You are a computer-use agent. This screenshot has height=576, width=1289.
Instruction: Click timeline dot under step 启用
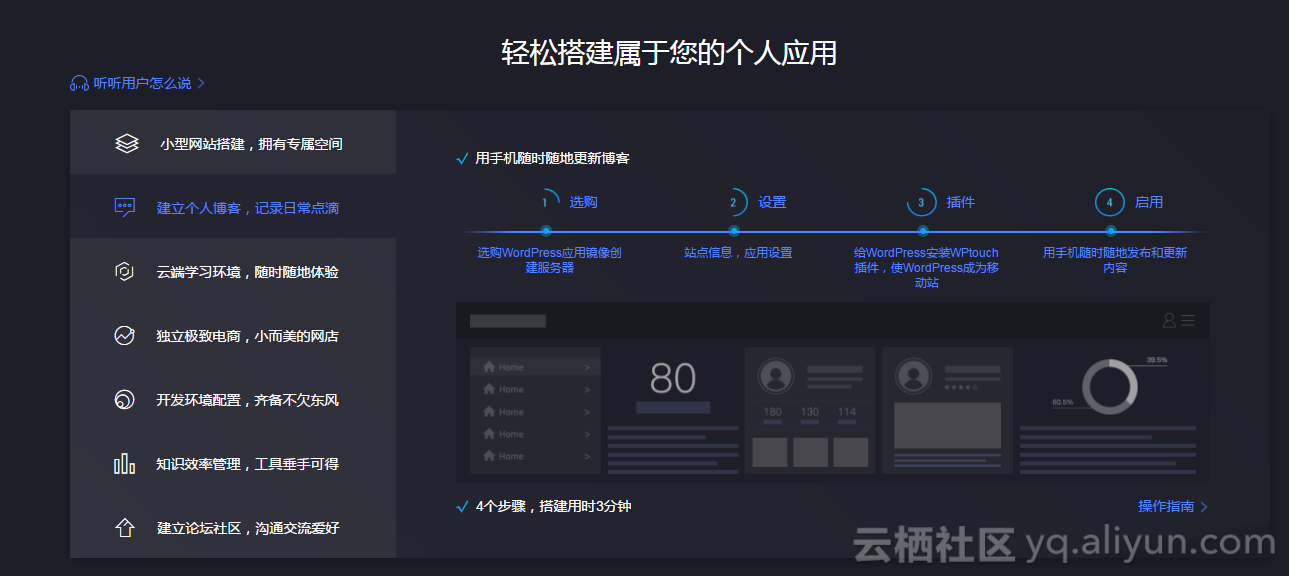click(1111, 231)
